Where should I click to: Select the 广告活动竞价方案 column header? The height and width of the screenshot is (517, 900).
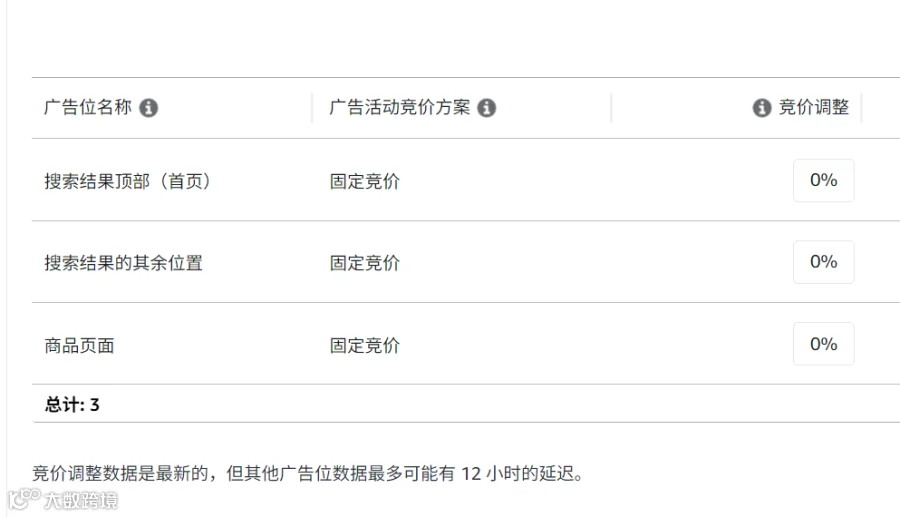(399, 107)
